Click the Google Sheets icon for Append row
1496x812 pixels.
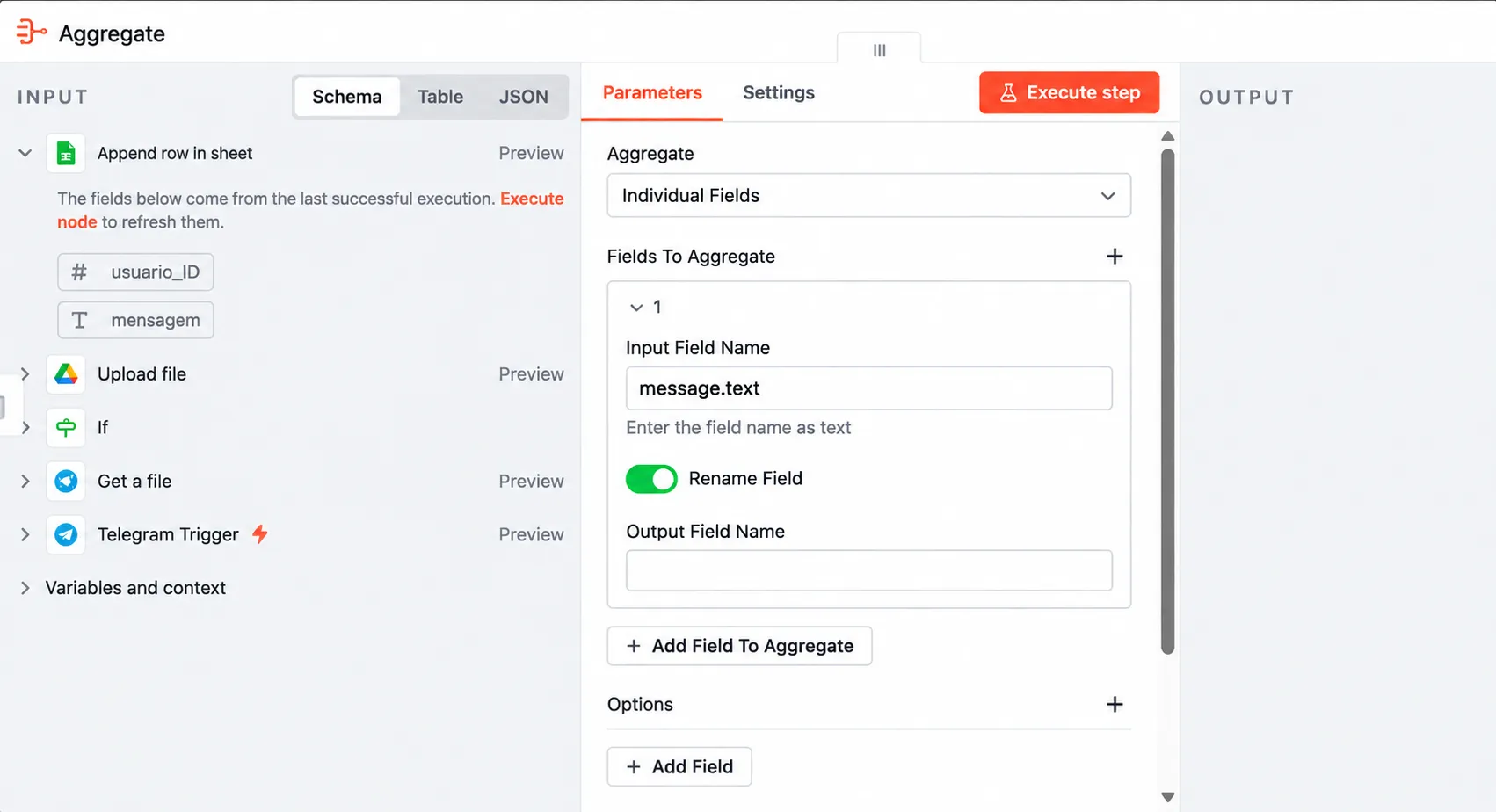[x=66, y=153]
